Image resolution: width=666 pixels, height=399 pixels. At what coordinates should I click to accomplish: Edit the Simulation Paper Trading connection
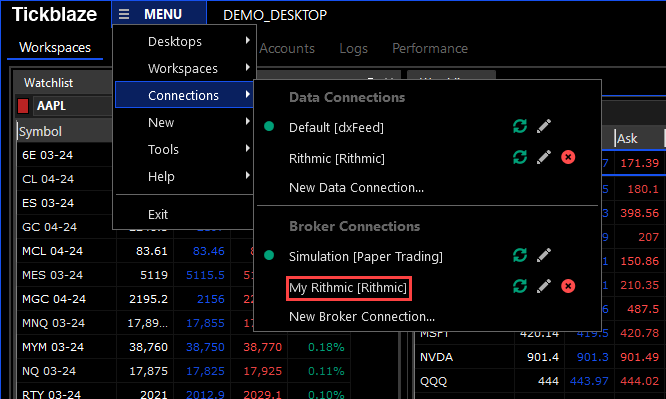(x=544, y=255)
